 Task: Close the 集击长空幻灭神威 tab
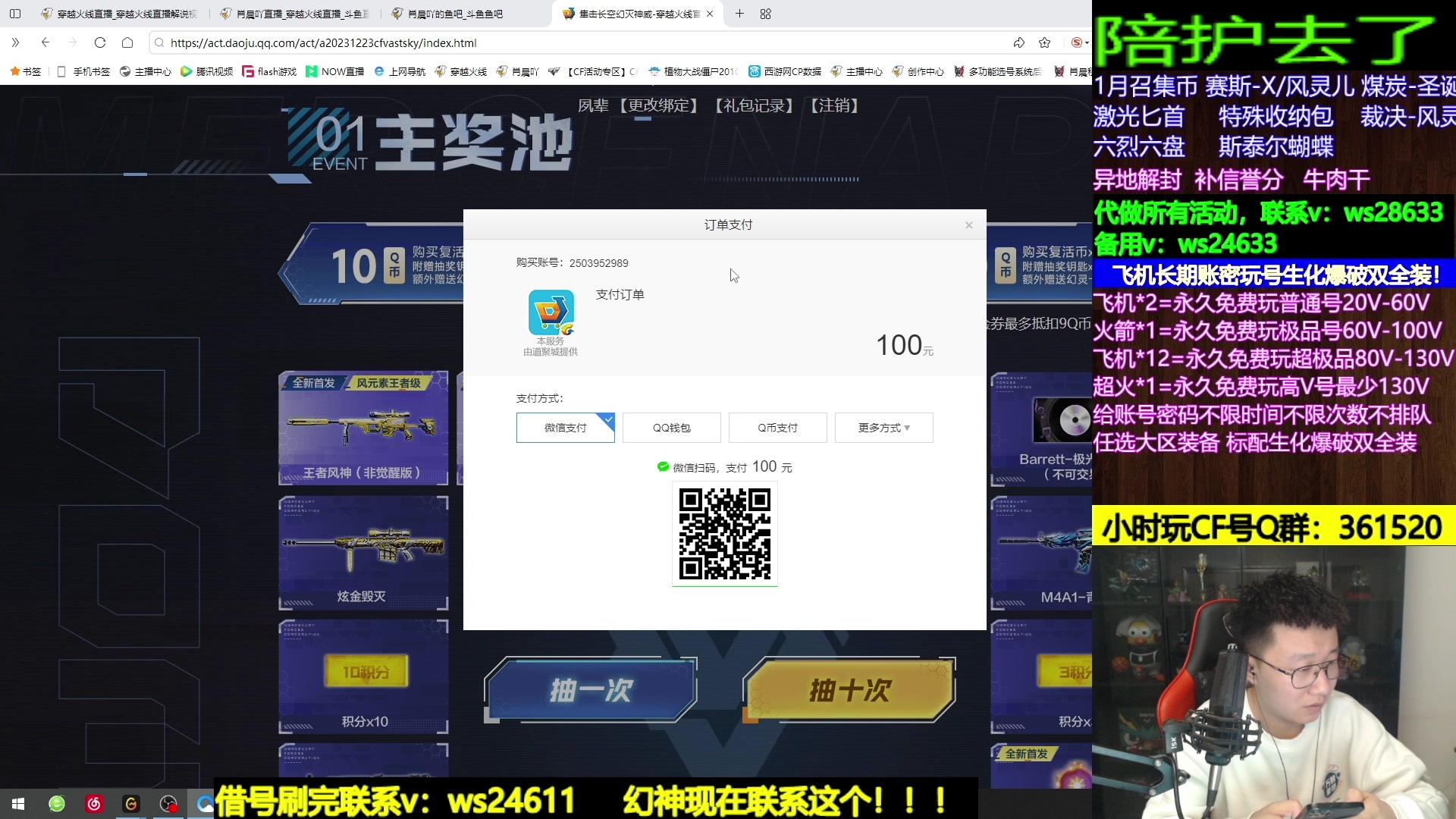710,14
